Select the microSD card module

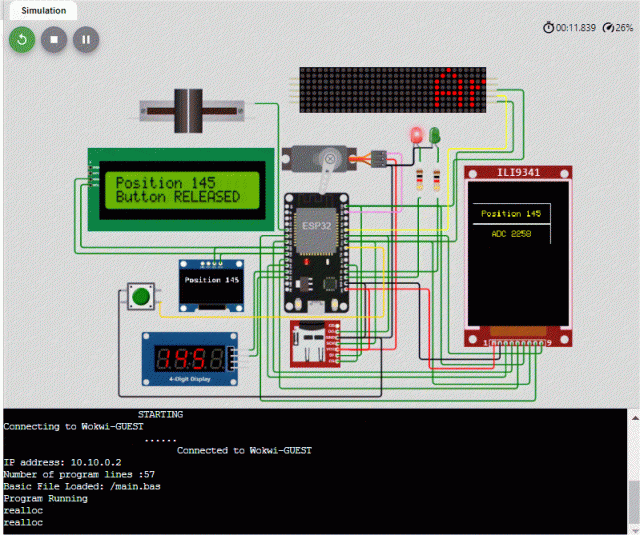tap(313, 347)
